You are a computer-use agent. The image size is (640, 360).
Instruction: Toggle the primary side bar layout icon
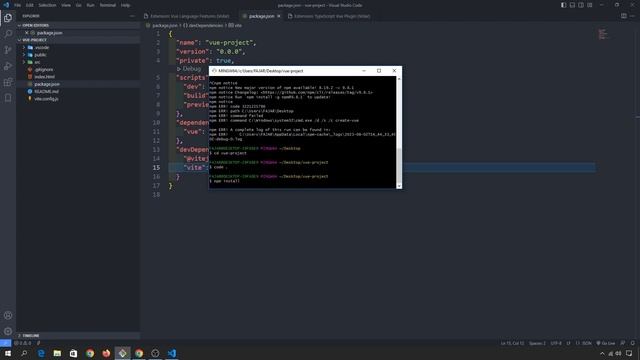pyautogui.click(x=564, y=5)
